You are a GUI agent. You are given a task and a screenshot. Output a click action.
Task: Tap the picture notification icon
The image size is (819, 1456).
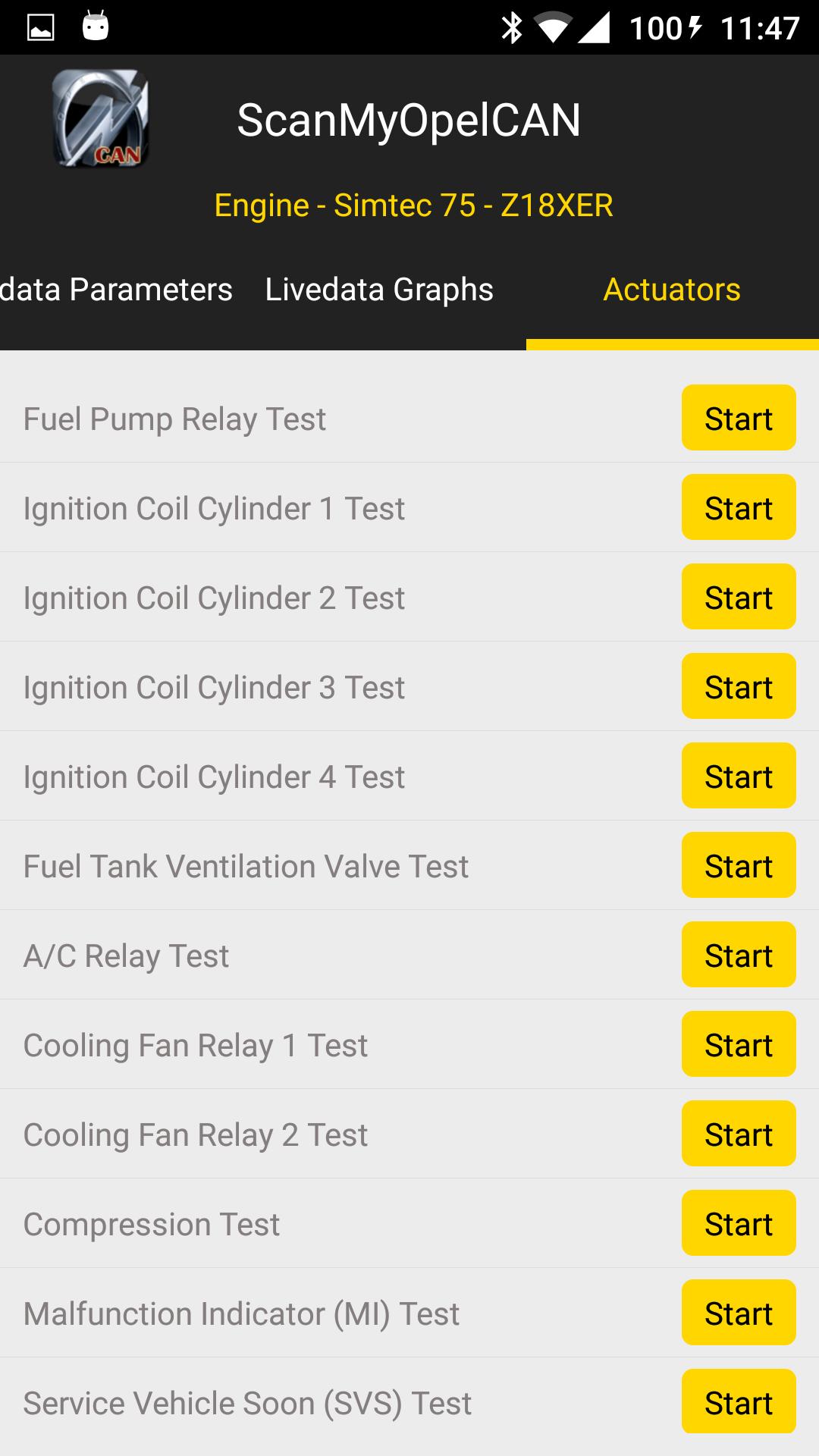[40, 28]
